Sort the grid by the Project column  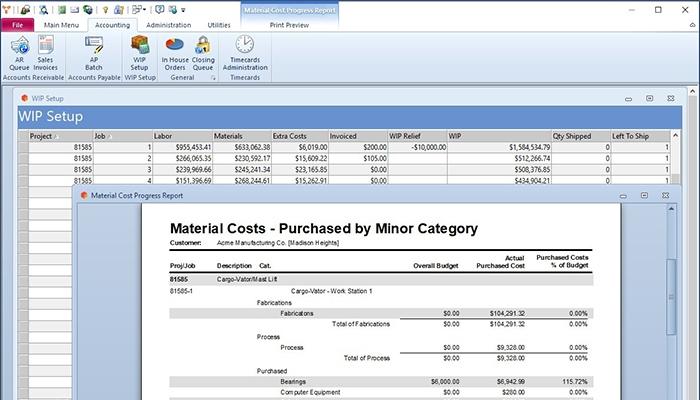click(61, 136)
